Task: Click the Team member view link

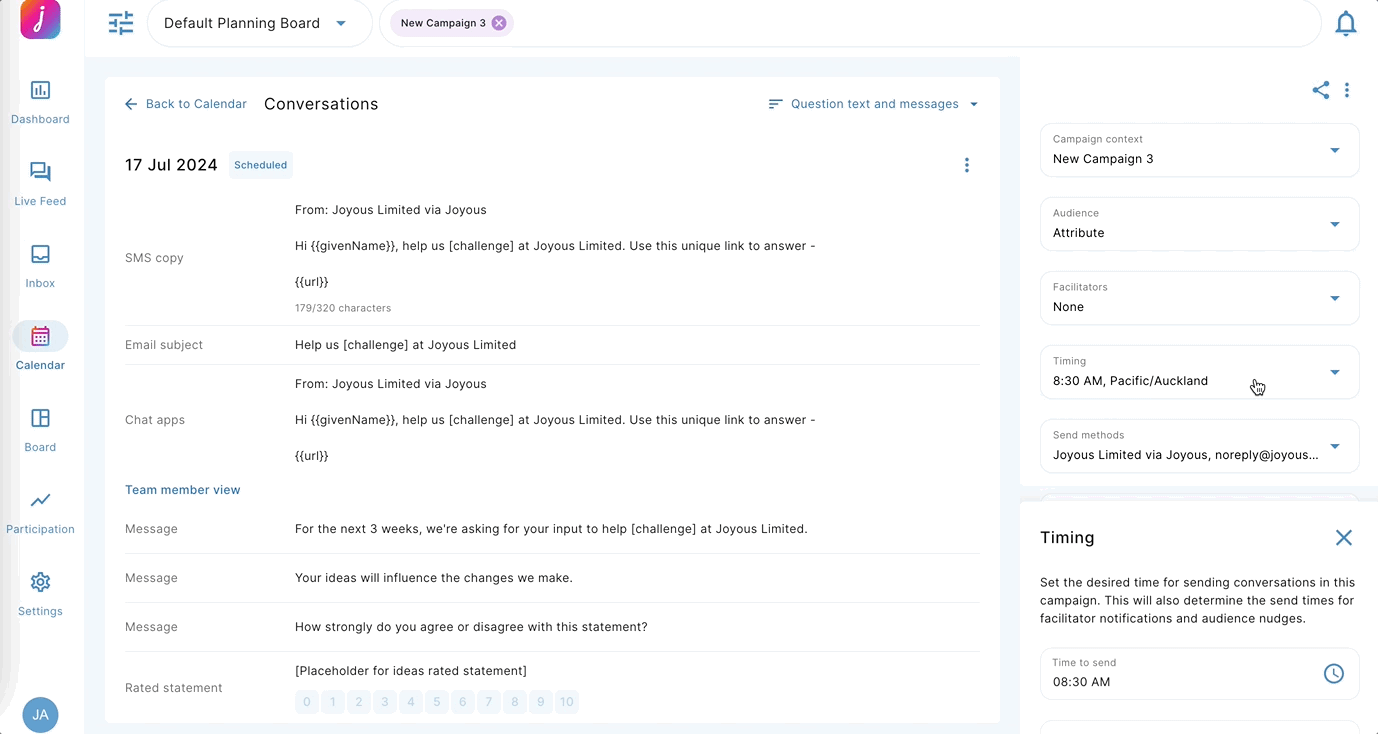Action: click(183, 490)
